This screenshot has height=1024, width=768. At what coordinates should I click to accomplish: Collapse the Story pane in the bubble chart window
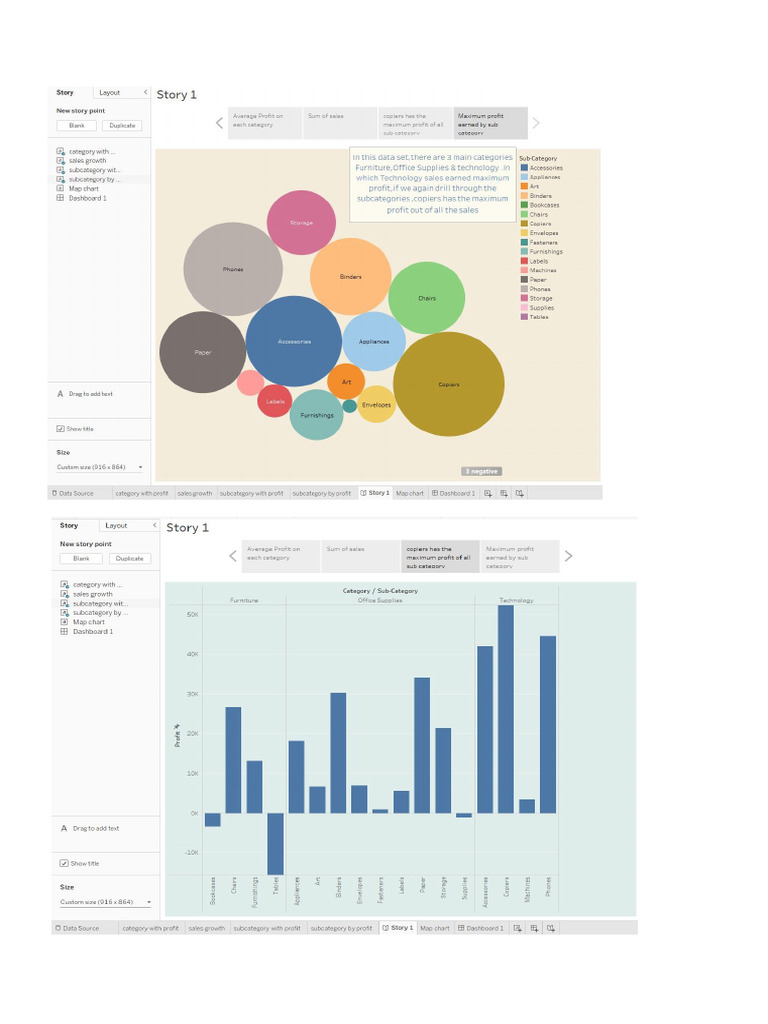[146, 92]
